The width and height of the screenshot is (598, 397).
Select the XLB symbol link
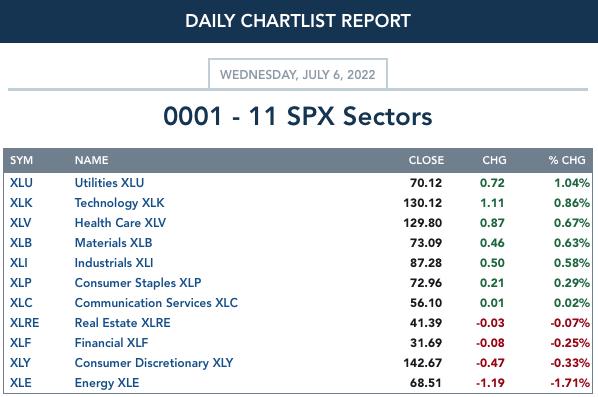click(x=21, y=243)
